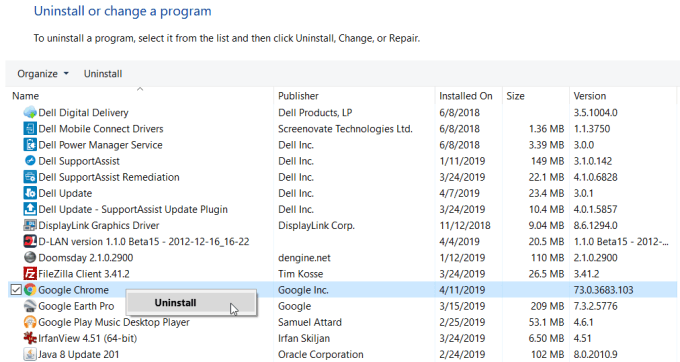This screenshot has width=680, height=362.
Task: Select the Google Chrome name text
Action: [74, 290]
